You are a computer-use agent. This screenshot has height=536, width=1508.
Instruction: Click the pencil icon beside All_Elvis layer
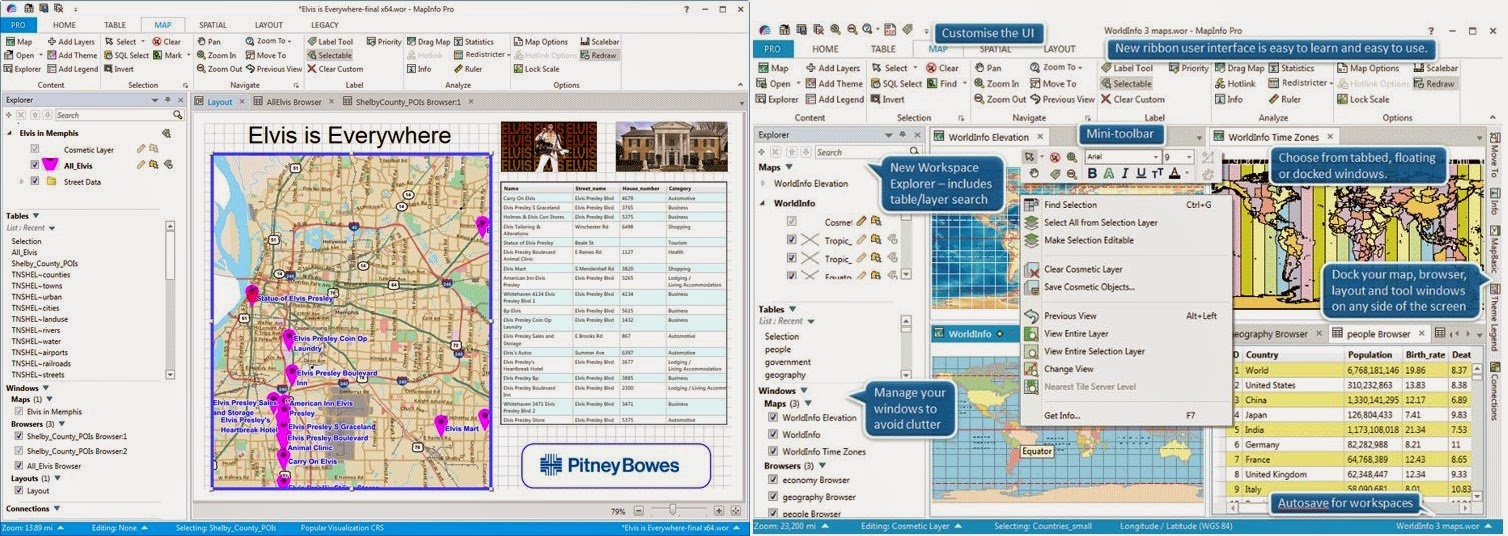click(x=141, y=164)
